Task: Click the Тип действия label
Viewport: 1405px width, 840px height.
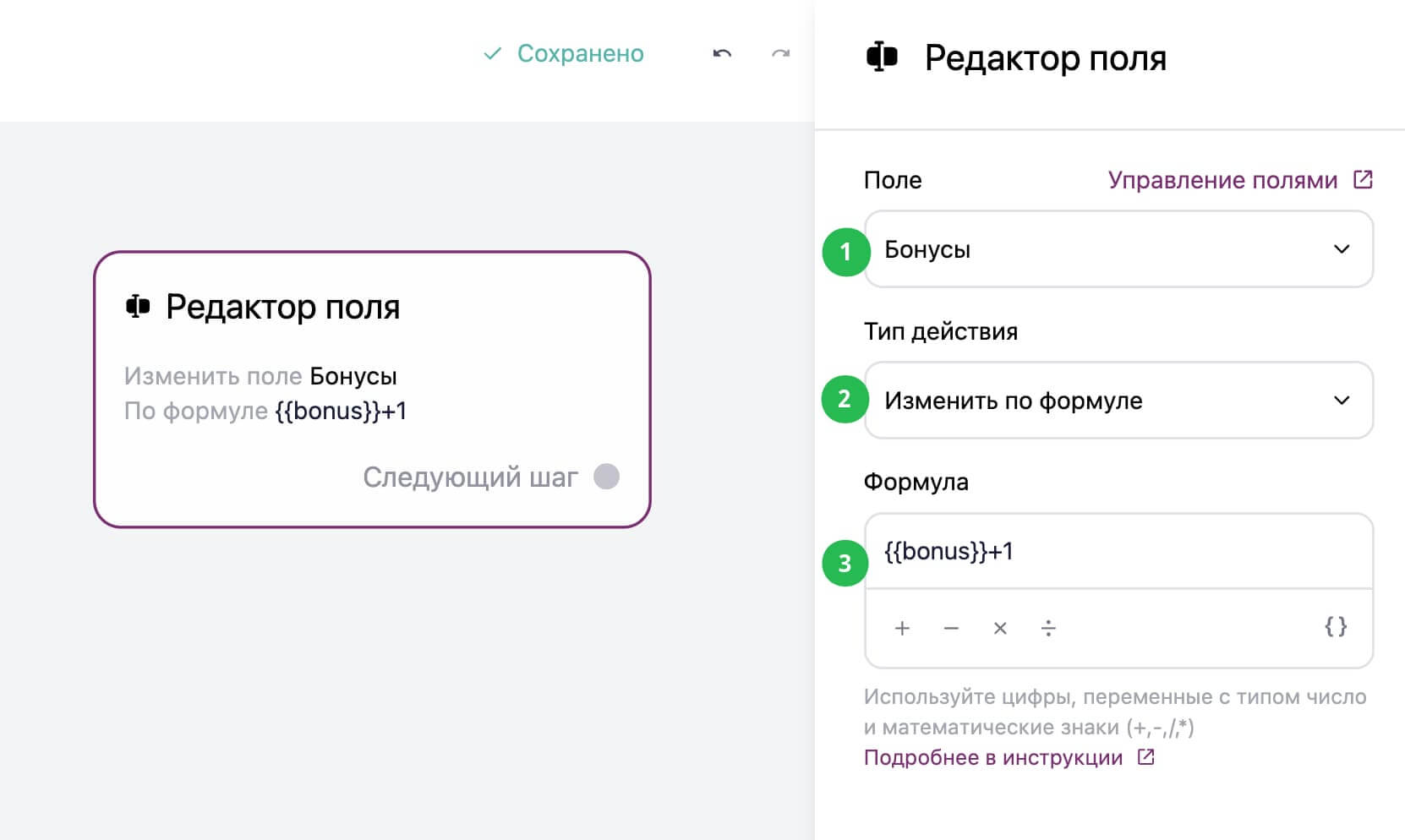Action: coord(940,331)
